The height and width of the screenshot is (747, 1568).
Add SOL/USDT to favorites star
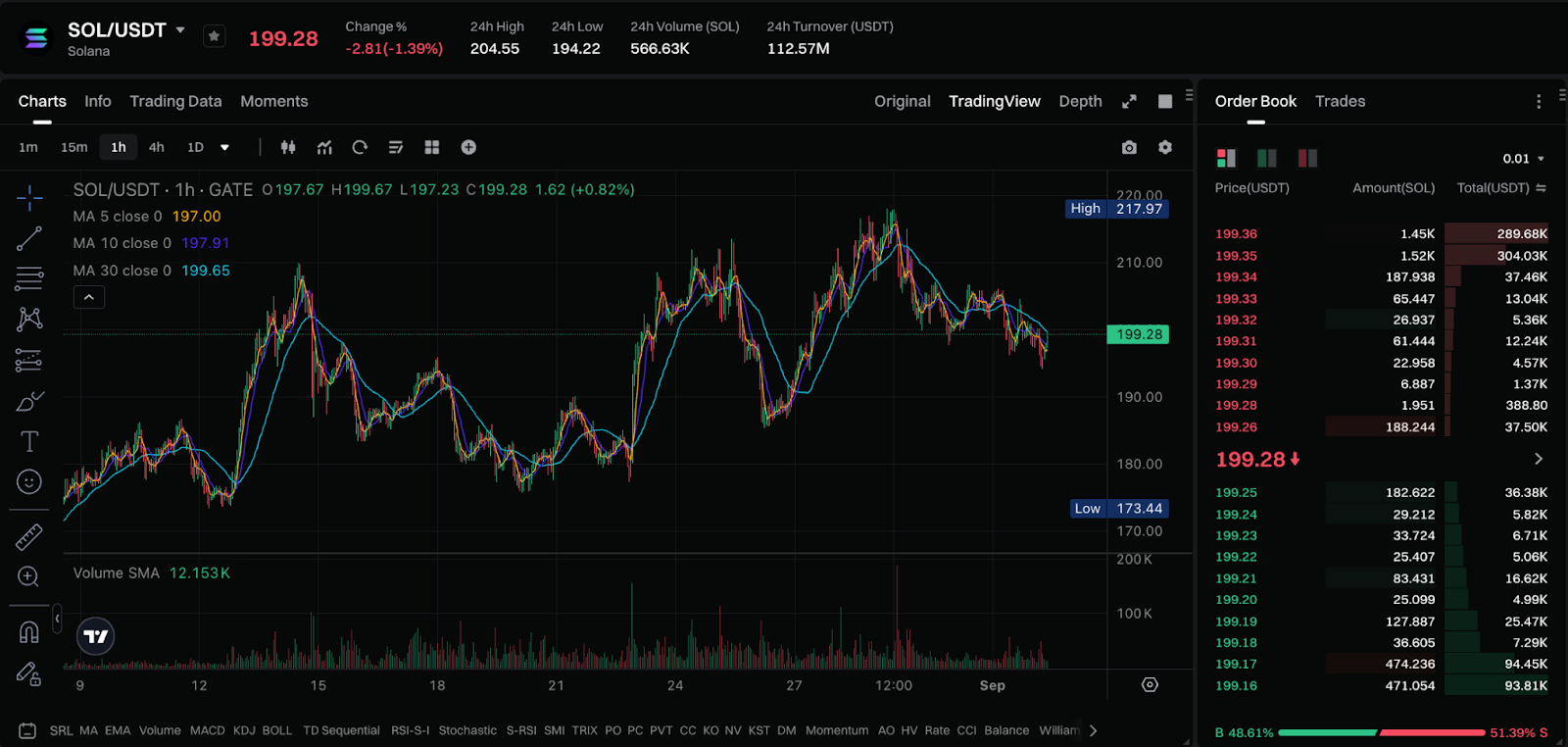click(214, 37)
